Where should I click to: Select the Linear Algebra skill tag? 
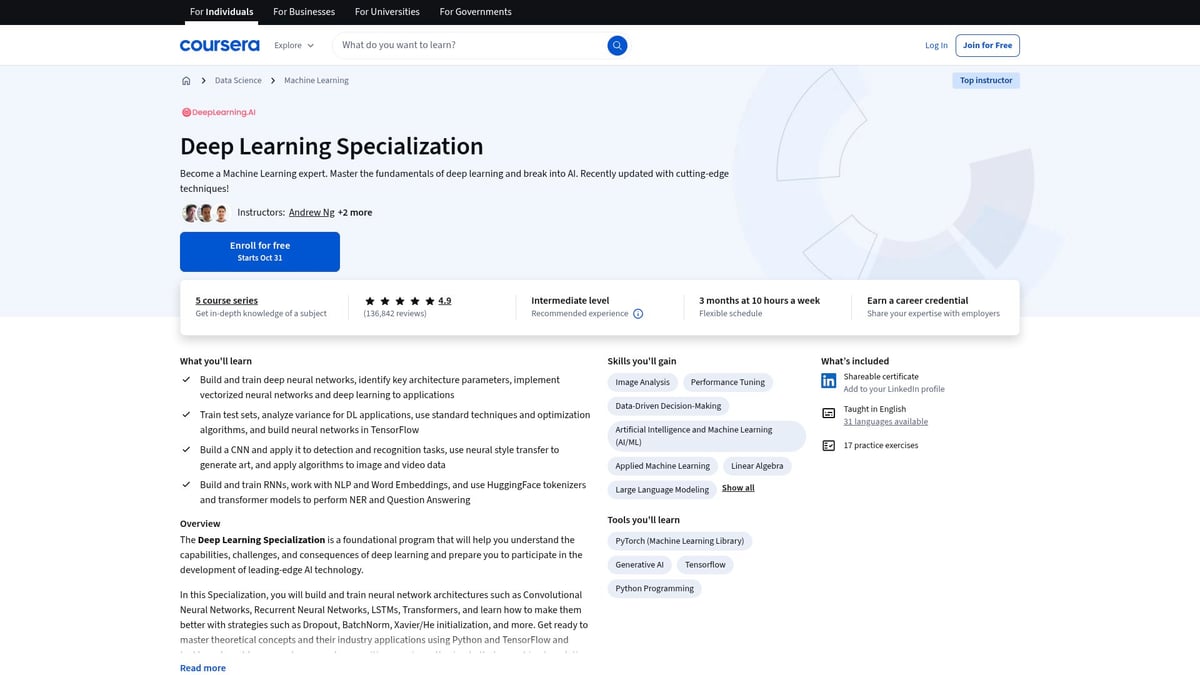point(757,466)
